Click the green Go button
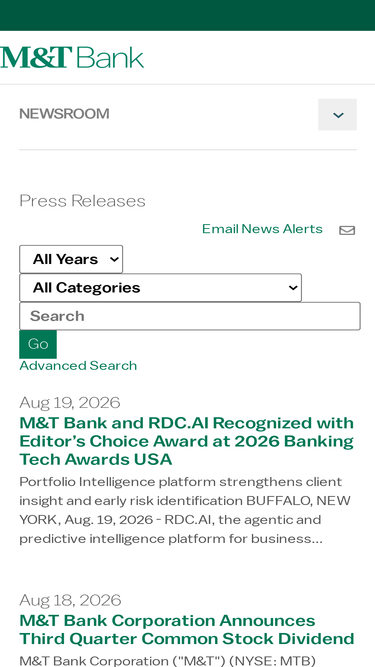This screenshot has height=667, width=375. pyautogui.click(x=38, y=344)
